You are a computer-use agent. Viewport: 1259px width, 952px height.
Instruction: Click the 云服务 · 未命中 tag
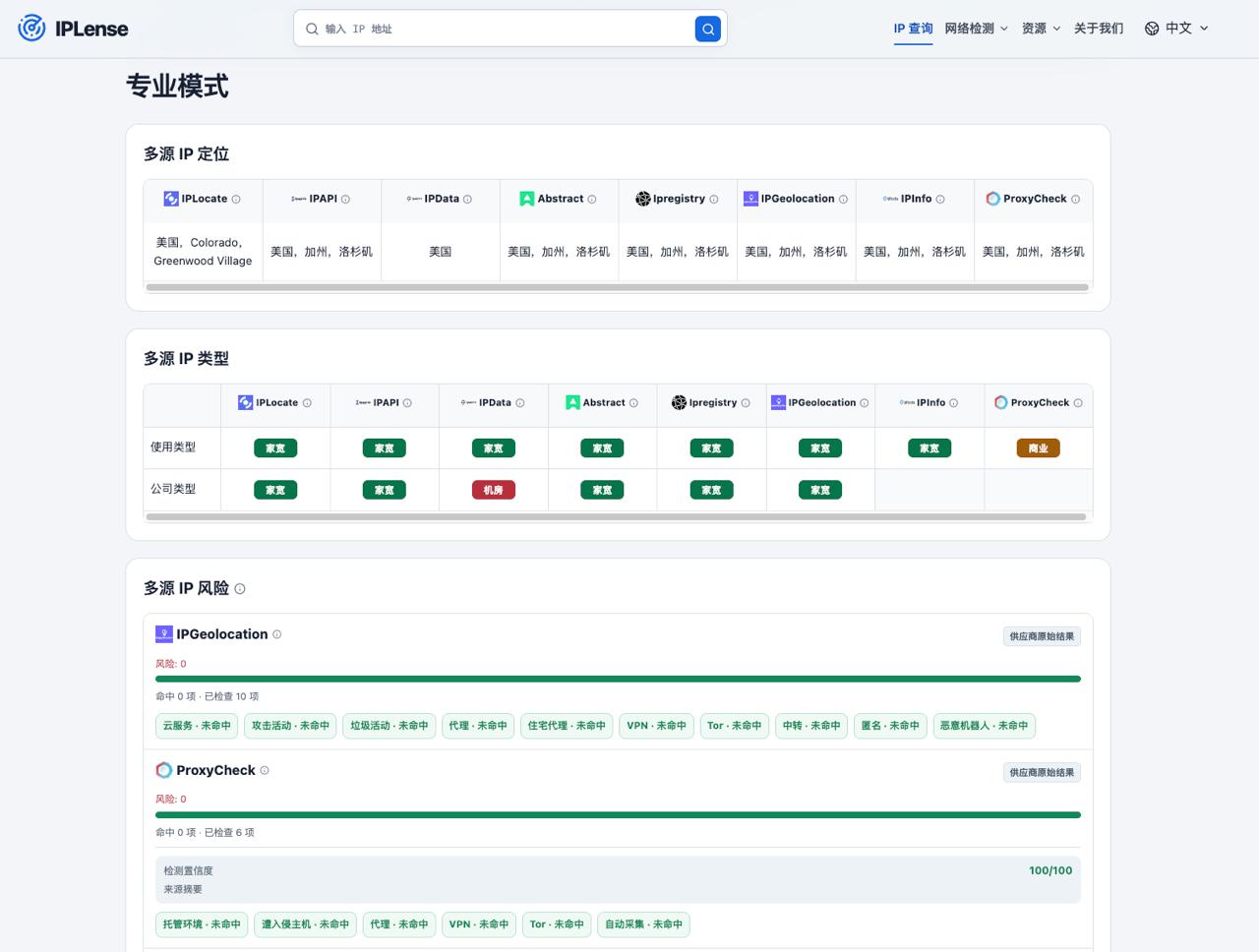(197, 726)
